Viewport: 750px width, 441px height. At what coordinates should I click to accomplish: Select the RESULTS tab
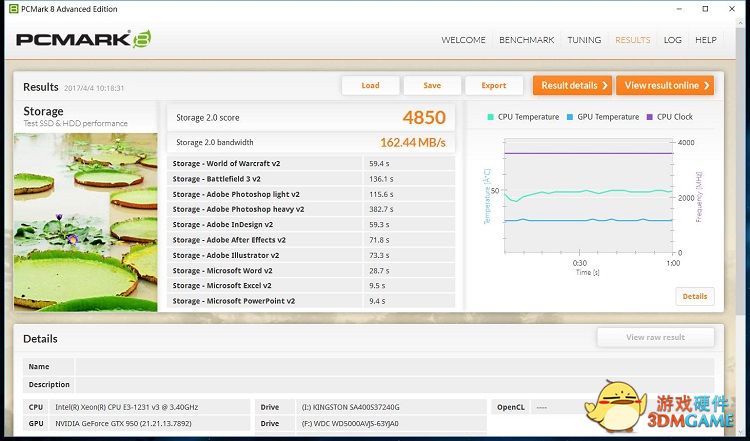pyautogui.click(x=632, y=40)
